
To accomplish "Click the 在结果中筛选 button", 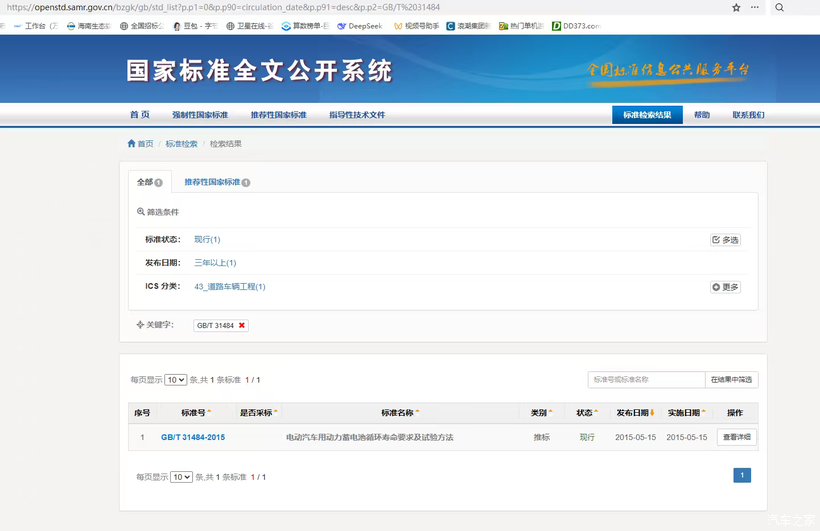I will click(732, 380).
